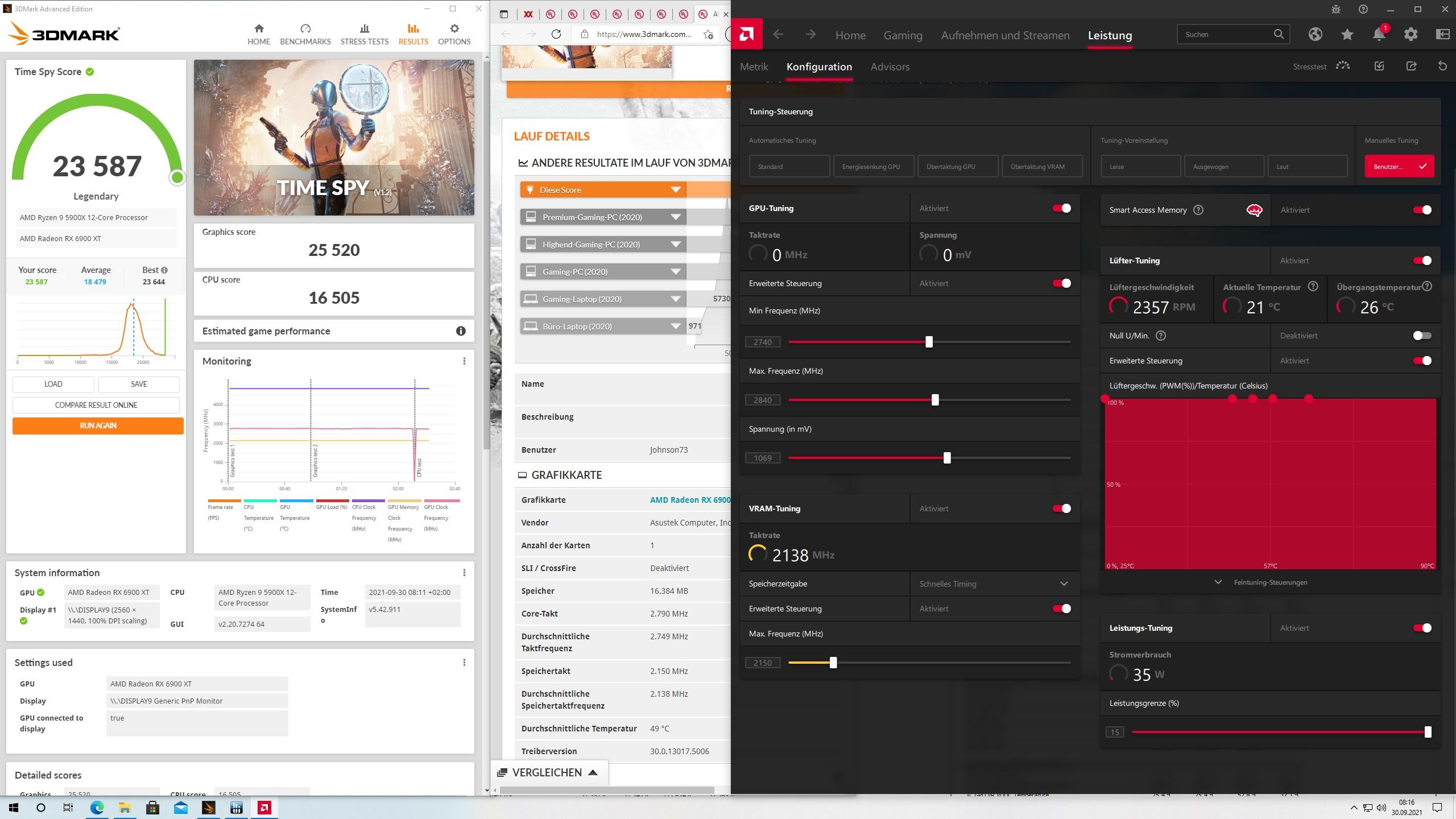Open Speicherzeitgabe Schnelles Timing dropdown
Viewport: 1456px width, 819px height.
point(994,584)
